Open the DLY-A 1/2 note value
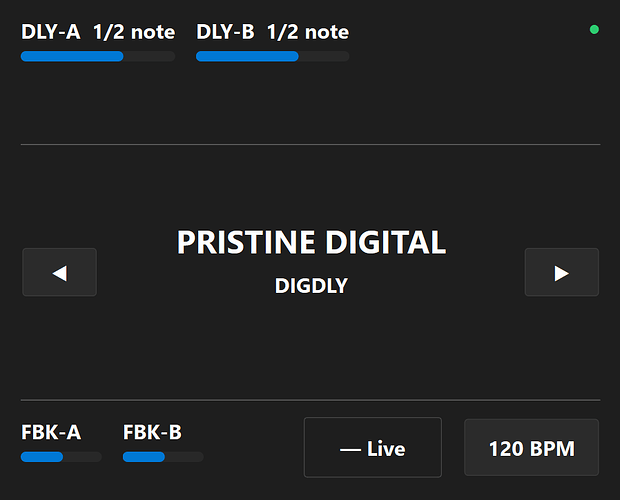Screen dimensions: 620x500 134,32
